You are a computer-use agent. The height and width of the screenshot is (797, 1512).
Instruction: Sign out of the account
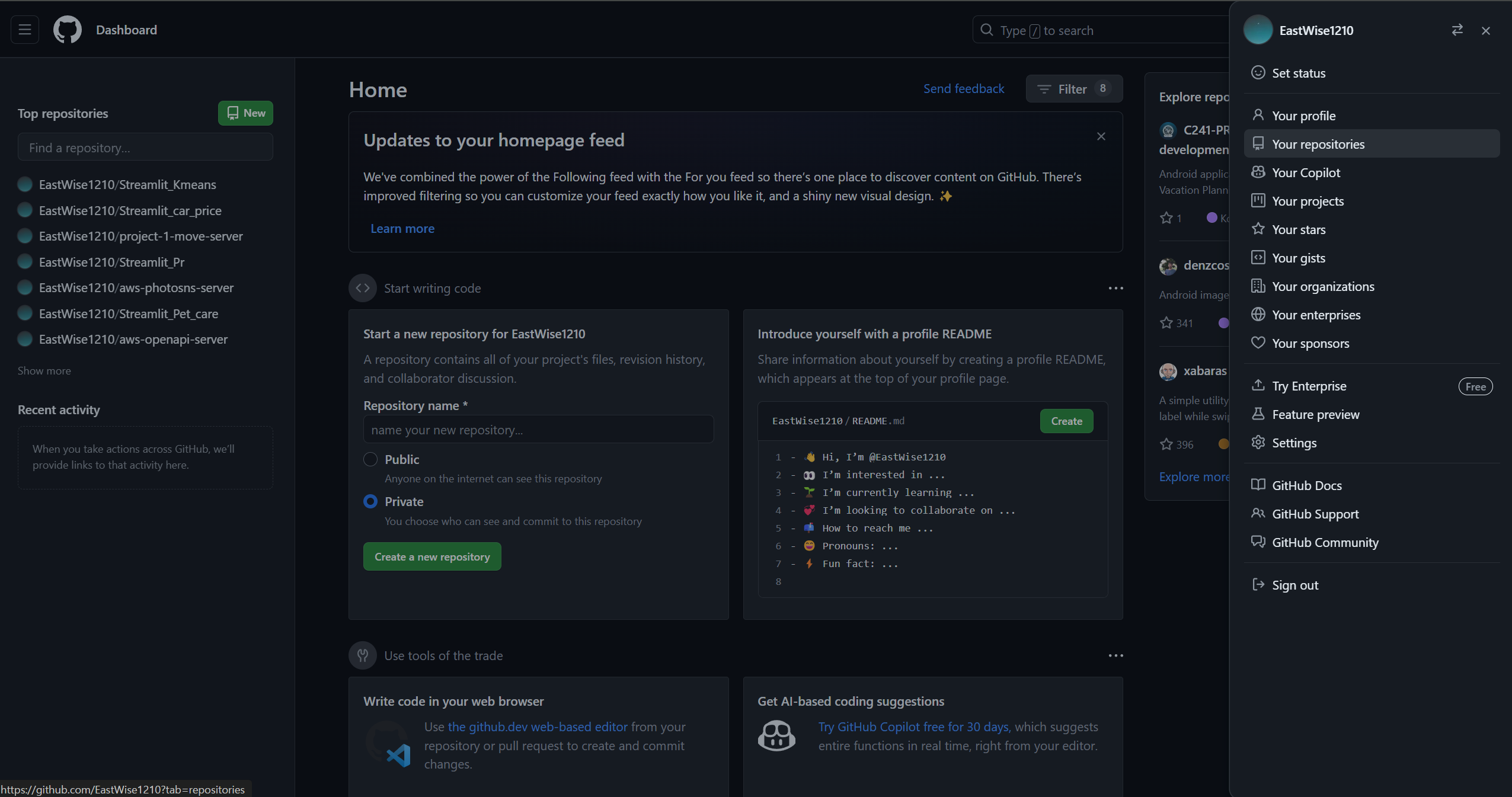[x=1372, y=585]
